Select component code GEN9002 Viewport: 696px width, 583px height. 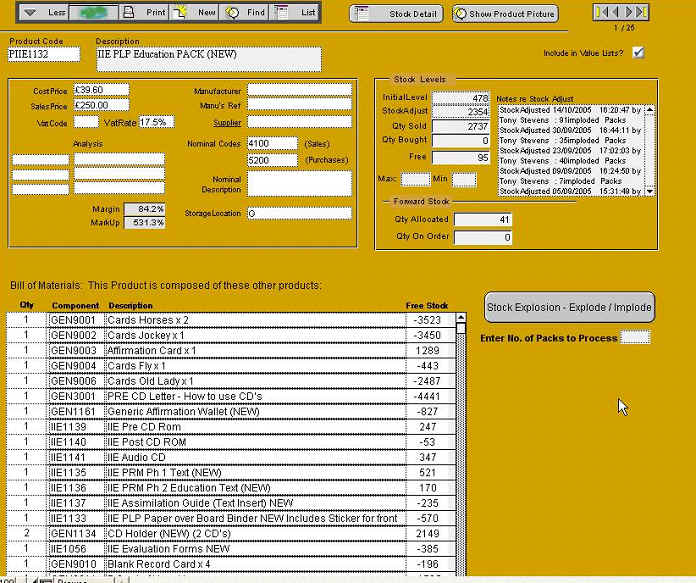click(74, 335)
